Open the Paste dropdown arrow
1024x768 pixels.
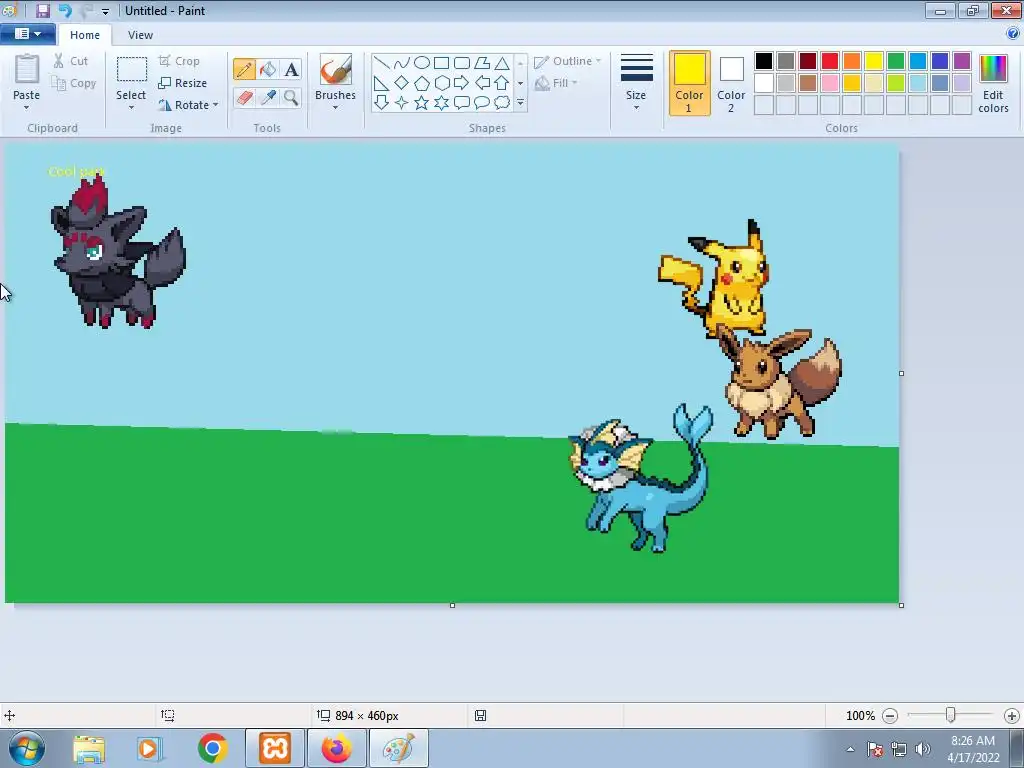pyautogui.click(x=26, y=108)
